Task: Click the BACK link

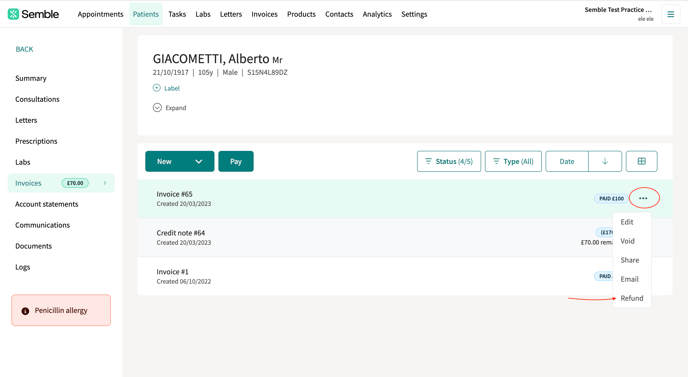Action: 24,49
